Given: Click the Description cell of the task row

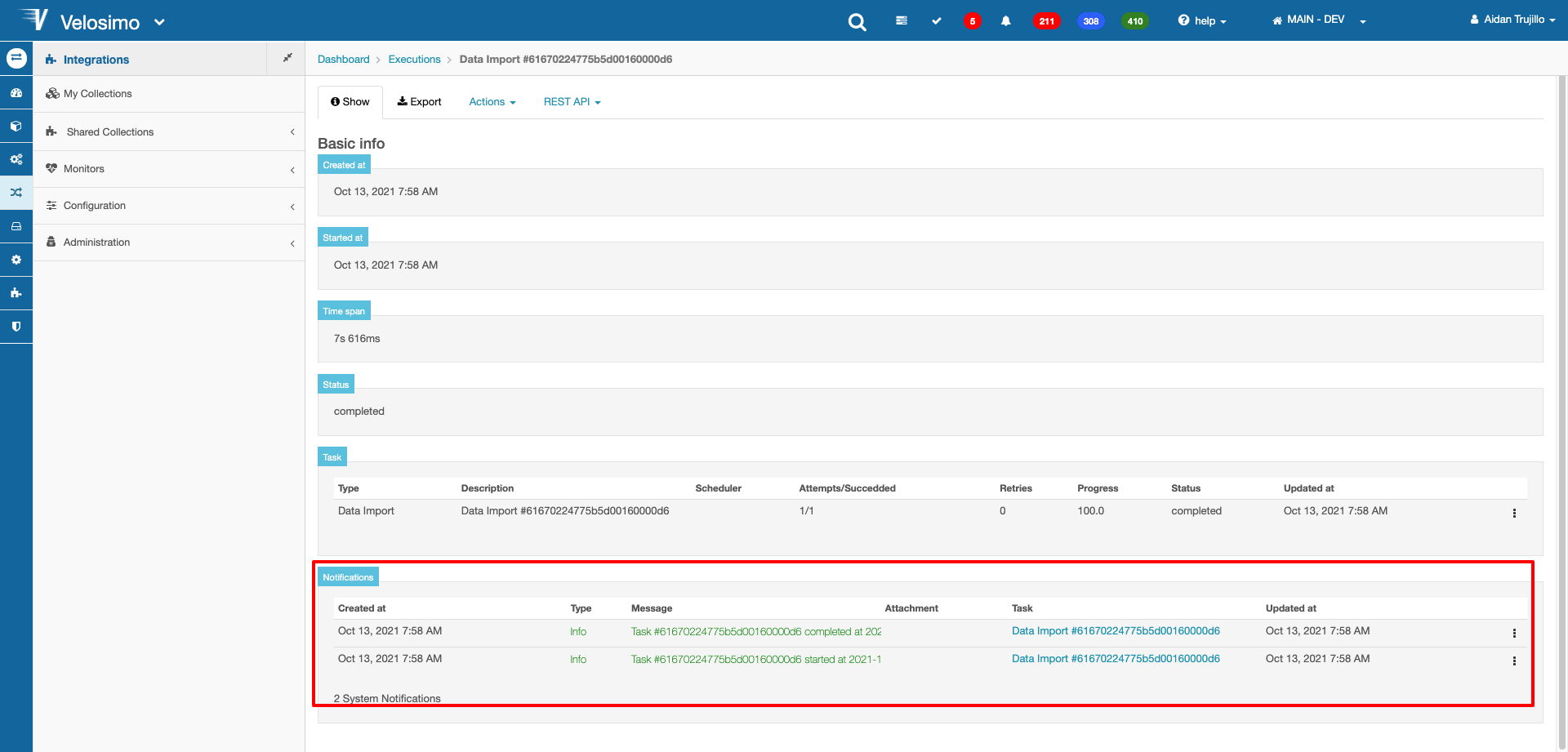Looking at the screenshot, I should 565,511.
